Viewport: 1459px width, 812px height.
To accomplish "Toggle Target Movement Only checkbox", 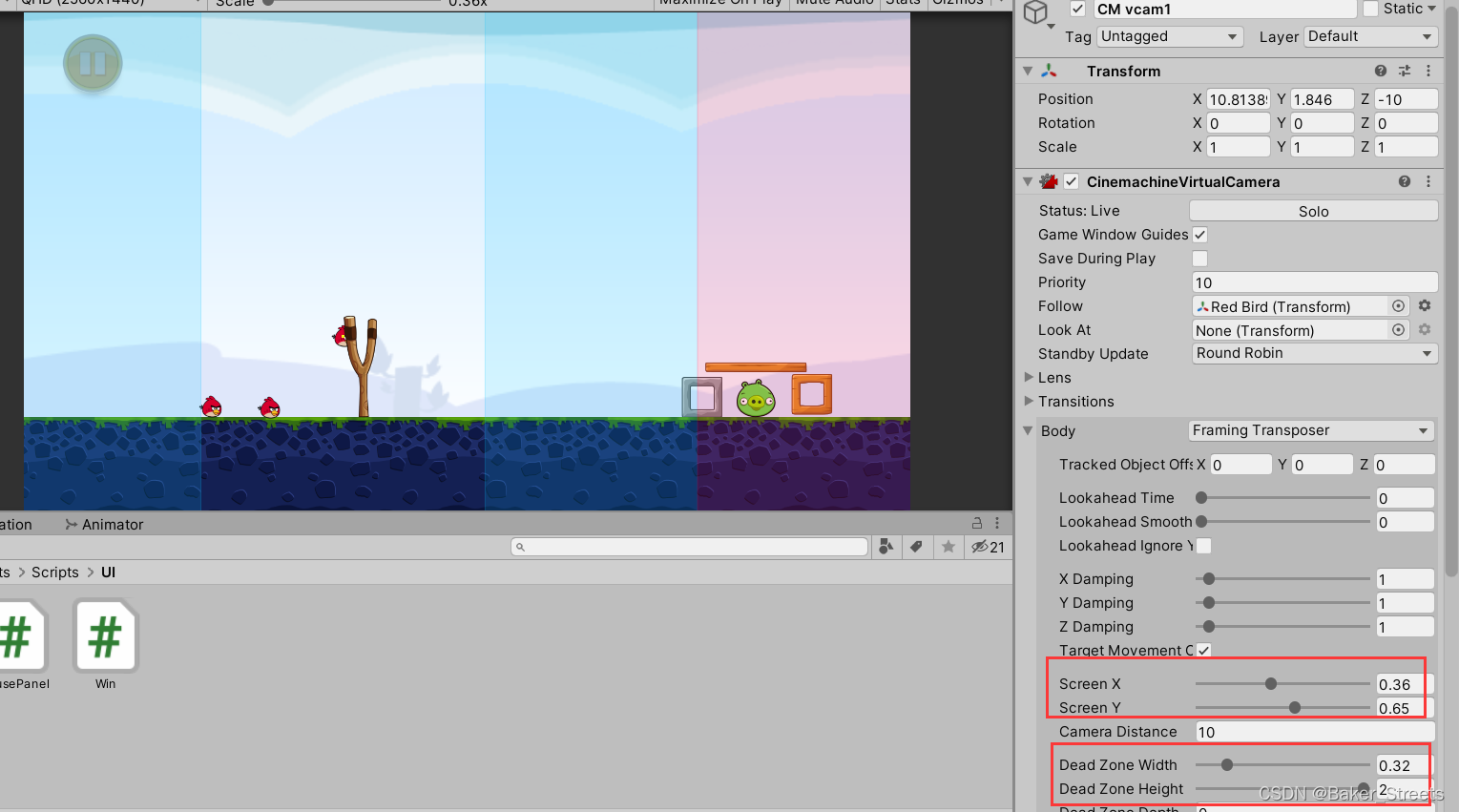I will 1204,651.
